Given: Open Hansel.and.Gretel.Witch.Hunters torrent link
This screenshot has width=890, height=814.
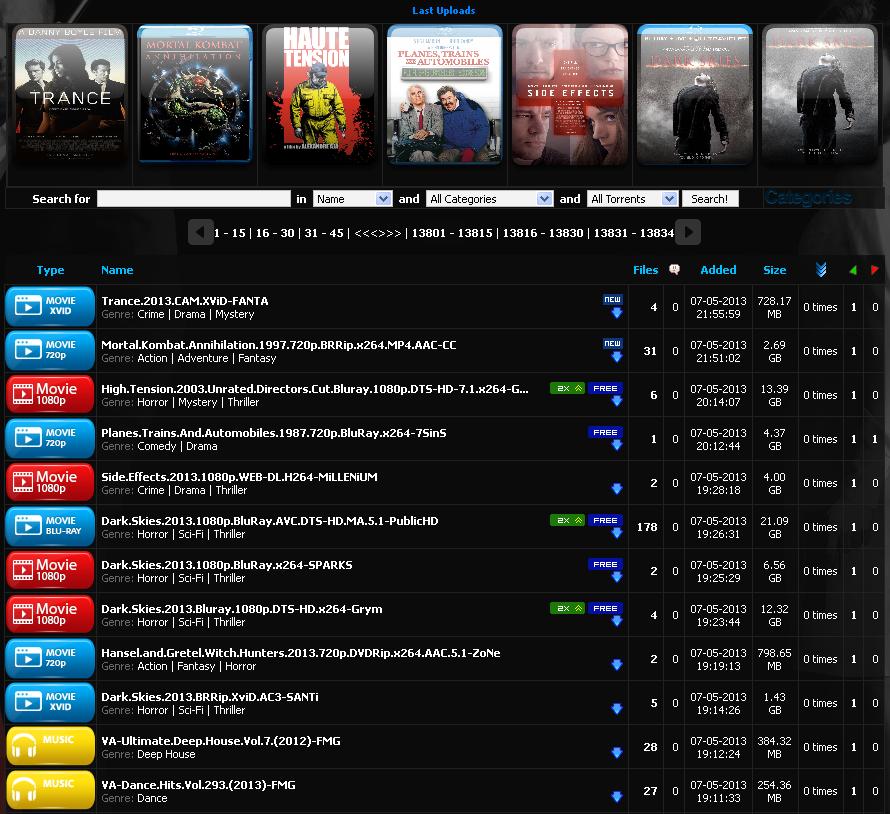Looking at the screenshot, I should coord(301,653).
